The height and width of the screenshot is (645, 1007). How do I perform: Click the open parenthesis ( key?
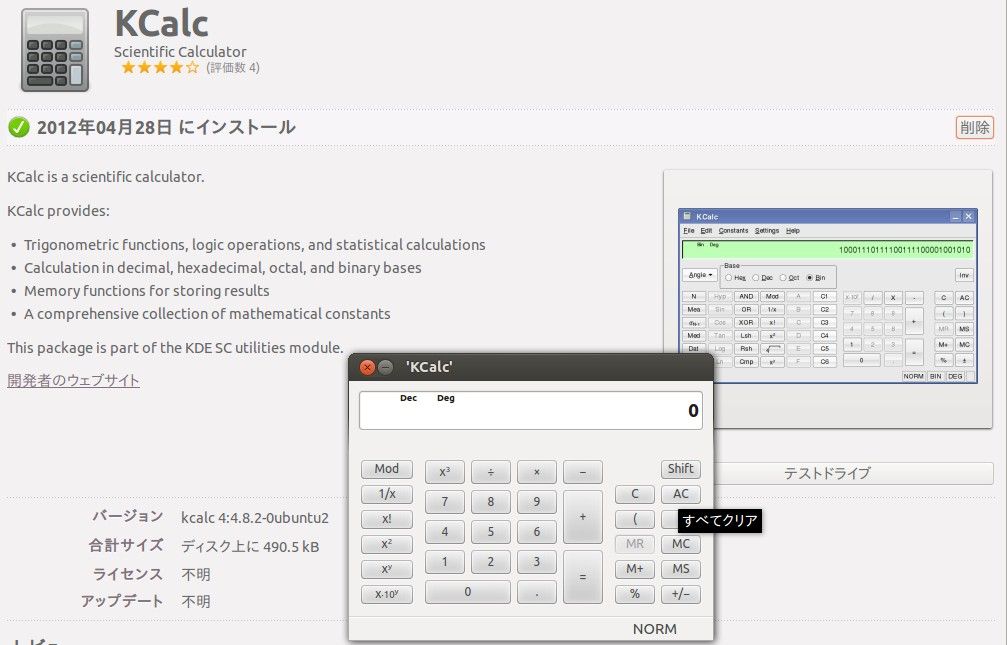(x=635, y=519)
